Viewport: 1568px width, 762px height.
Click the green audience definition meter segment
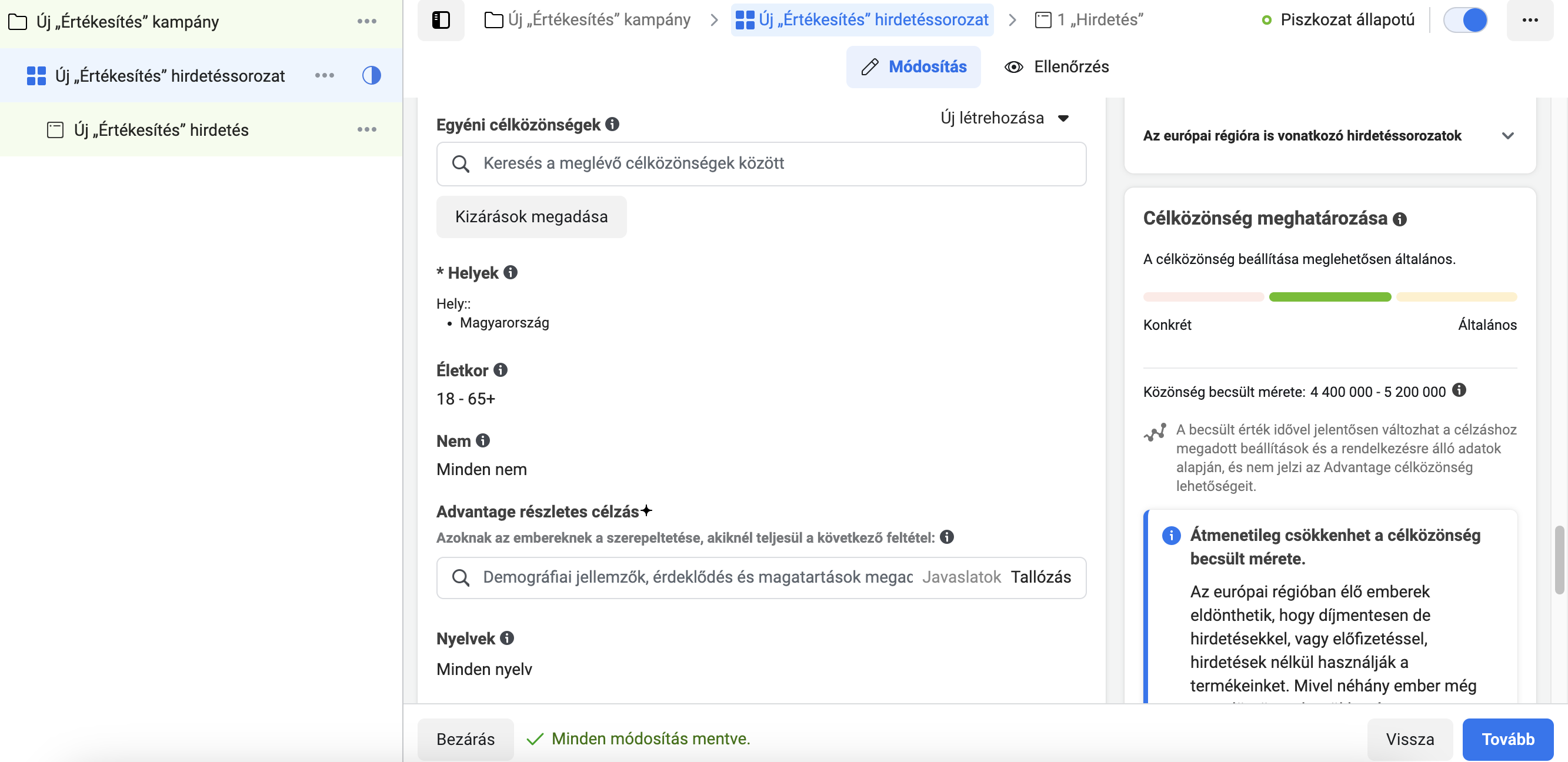[x=1329, y=297]
